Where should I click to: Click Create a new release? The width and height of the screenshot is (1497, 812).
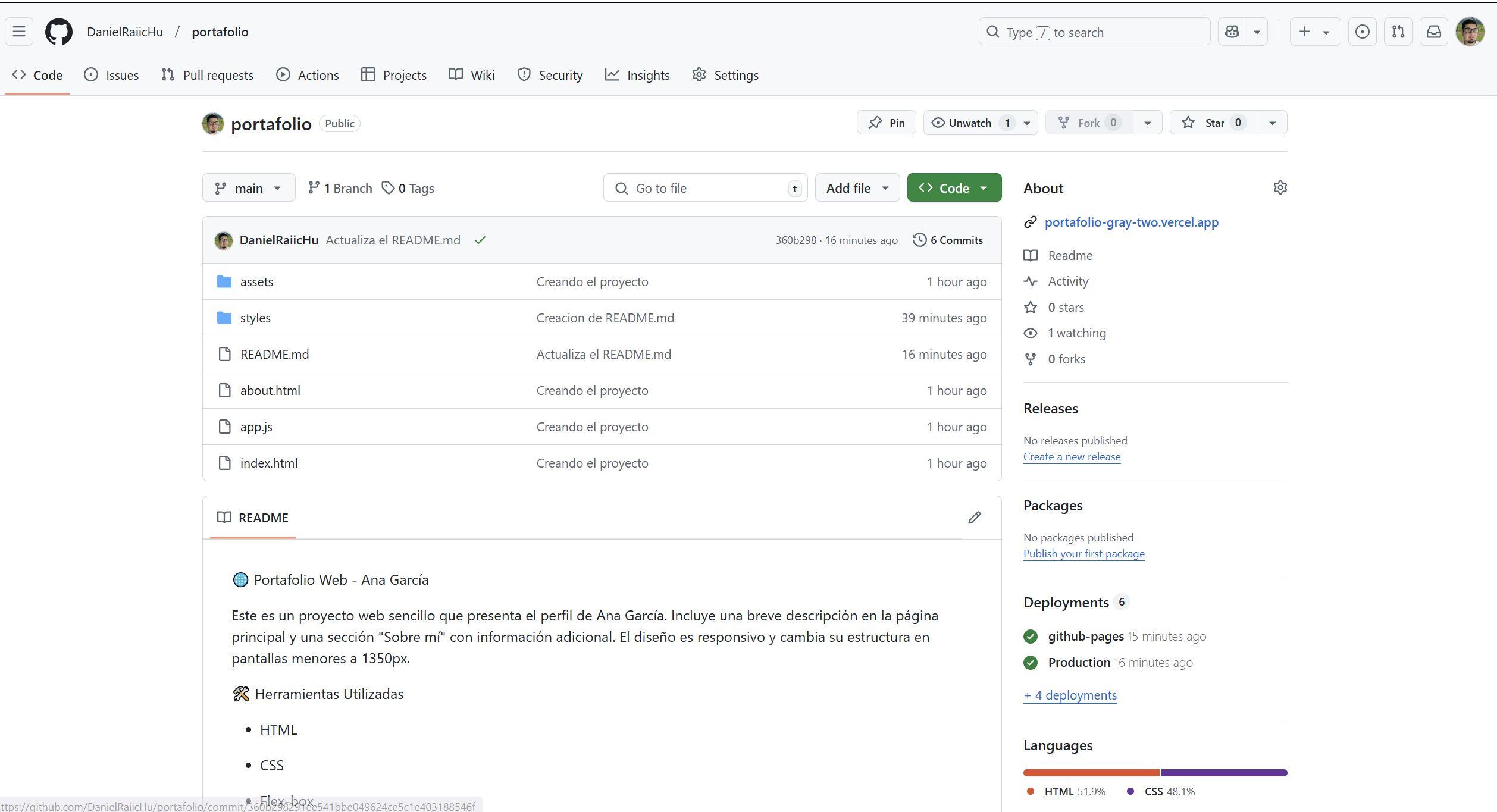1072,457
